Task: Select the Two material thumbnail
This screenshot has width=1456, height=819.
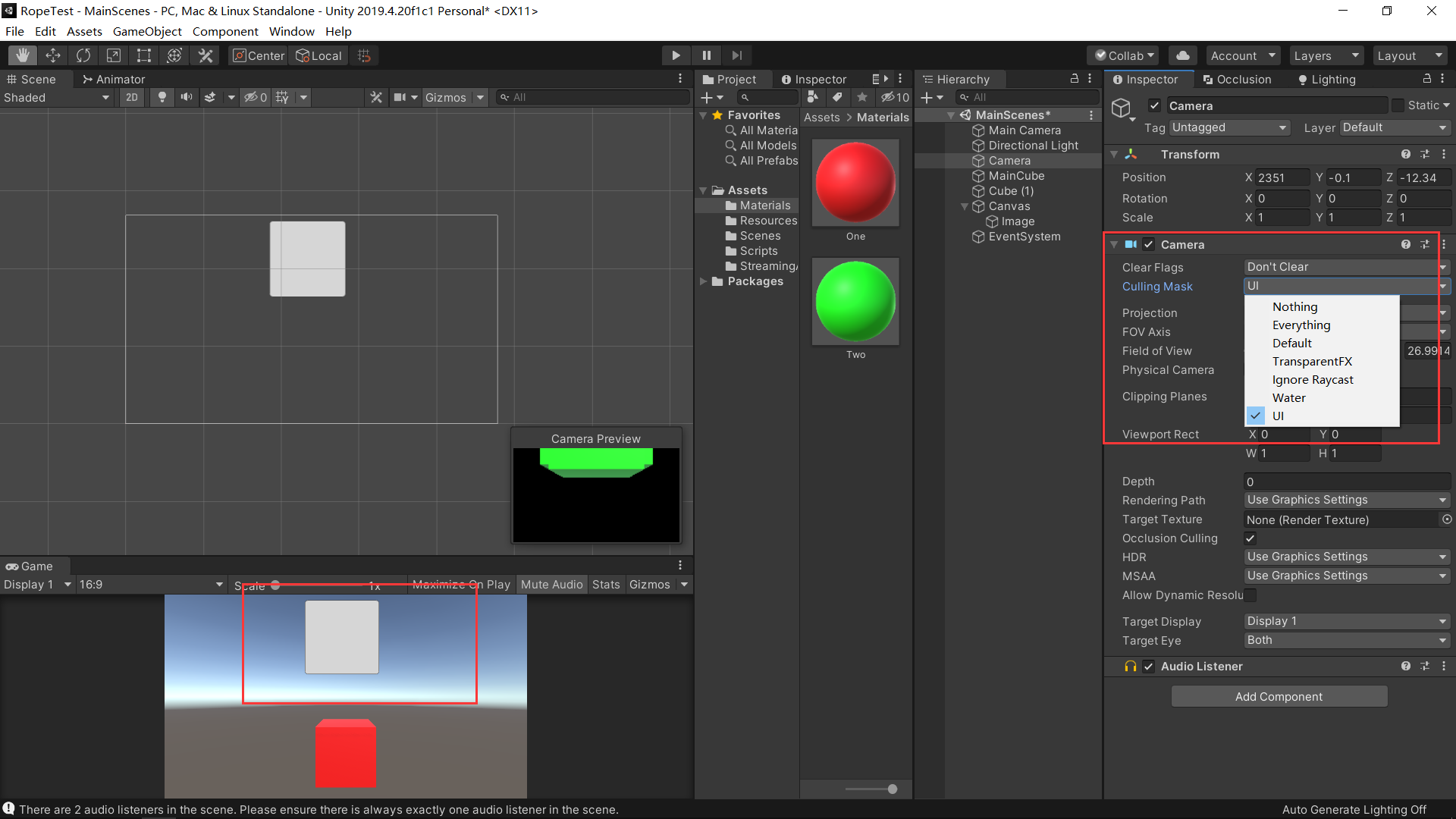Action: tap(855, 301)
